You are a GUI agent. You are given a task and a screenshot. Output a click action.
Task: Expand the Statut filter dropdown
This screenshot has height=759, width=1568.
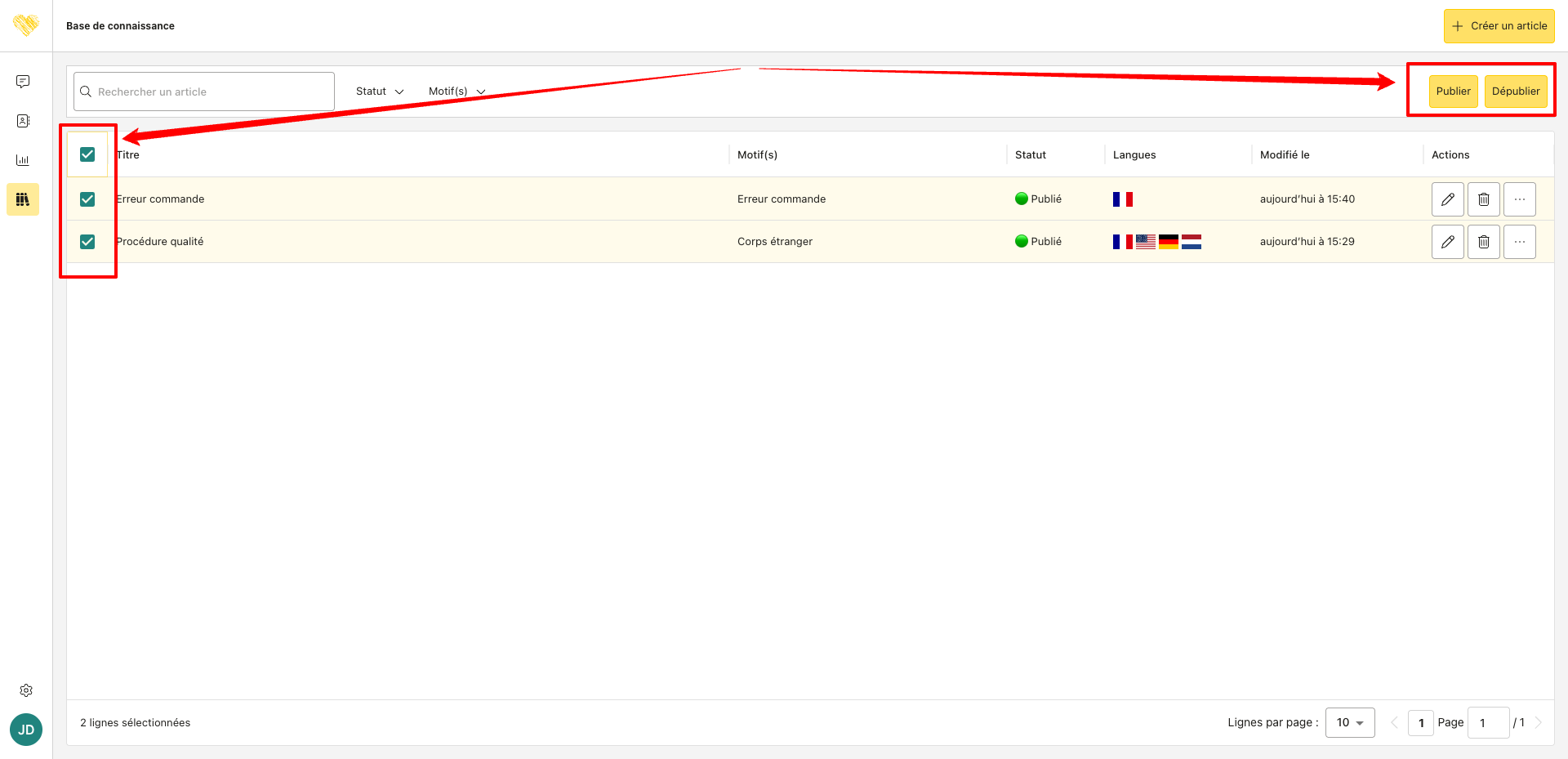pyautogui.click(x=380, y=92)
